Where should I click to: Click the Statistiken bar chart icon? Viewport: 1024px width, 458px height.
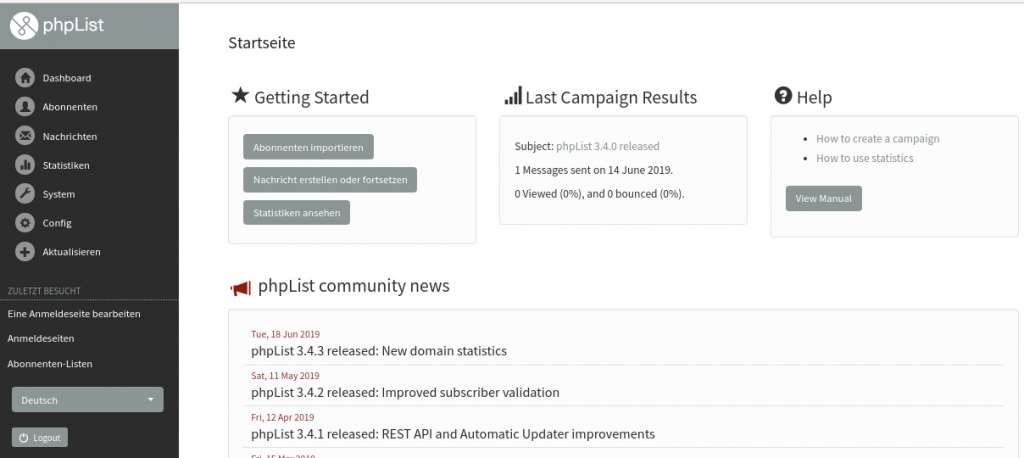25,165
